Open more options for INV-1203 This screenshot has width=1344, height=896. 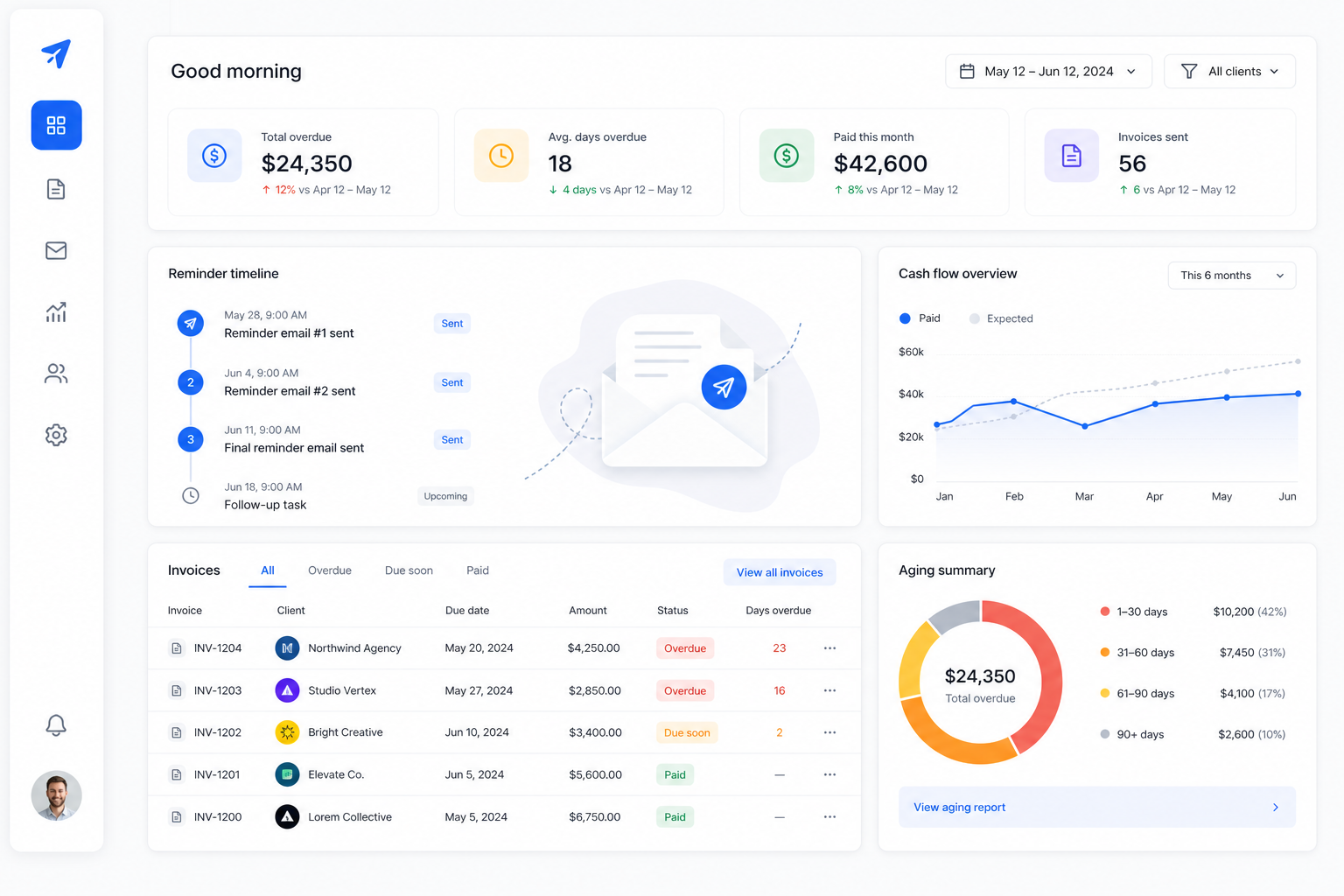tap(829, 690)
